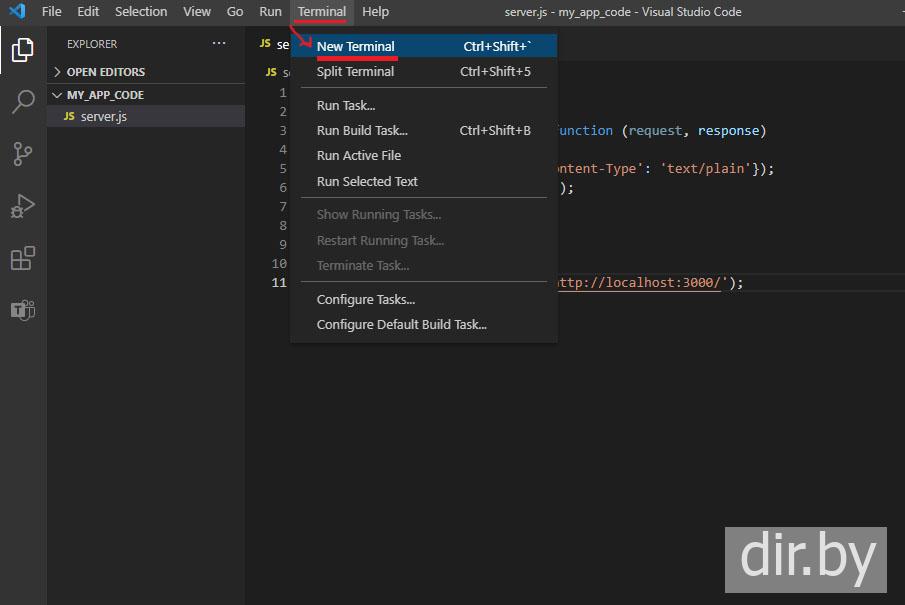Open the Extensions view icon
905x605 pixels.
(22, 258)
